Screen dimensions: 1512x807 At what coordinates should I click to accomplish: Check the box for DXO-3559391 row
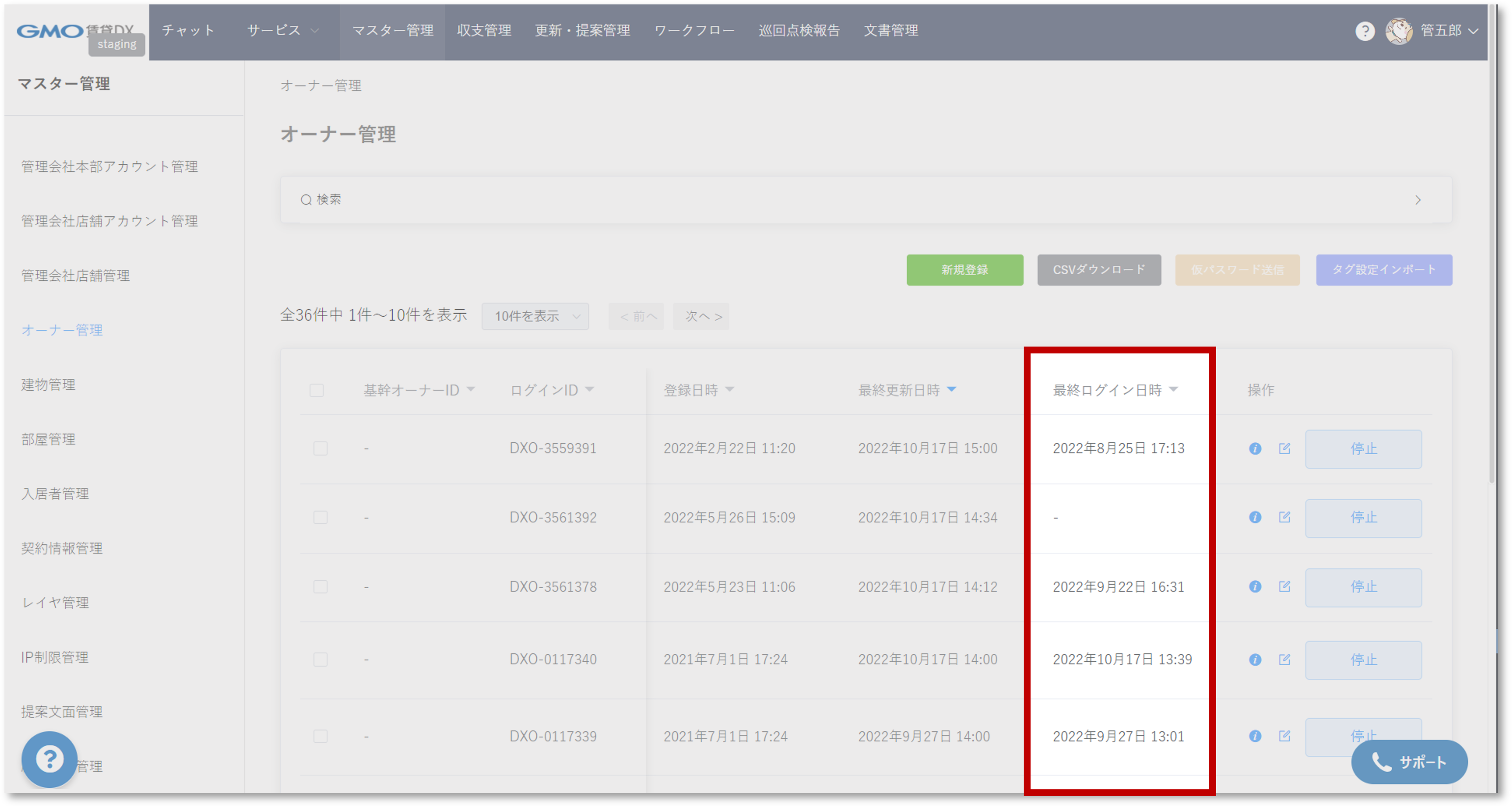click(x=320, y=448)
